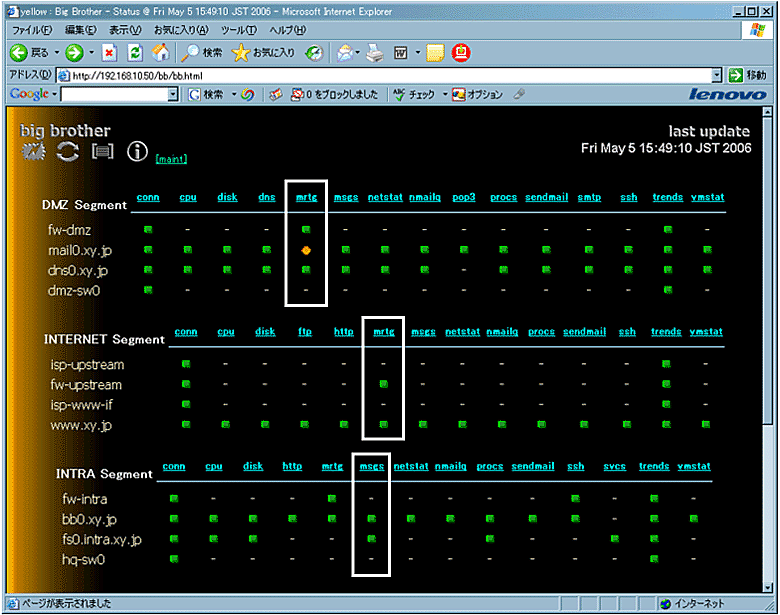
Task: Expand the Google search box dropdown
Action: click(x=173, y=94)
